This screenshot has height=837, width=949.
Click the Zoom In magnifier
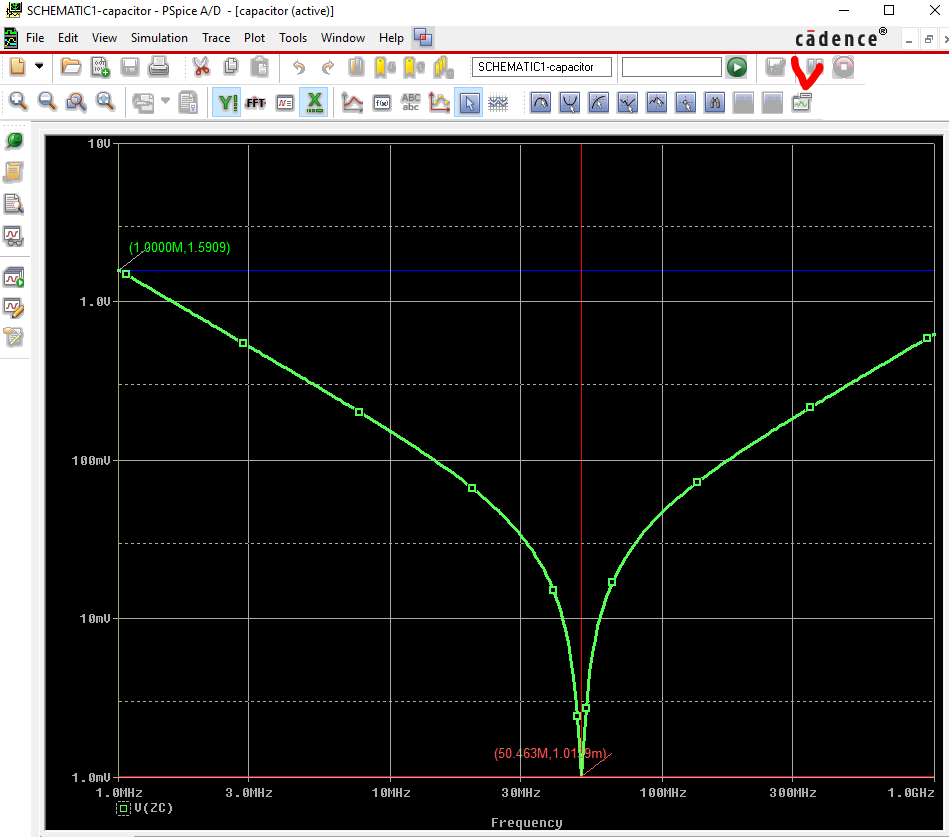point(18,102)
